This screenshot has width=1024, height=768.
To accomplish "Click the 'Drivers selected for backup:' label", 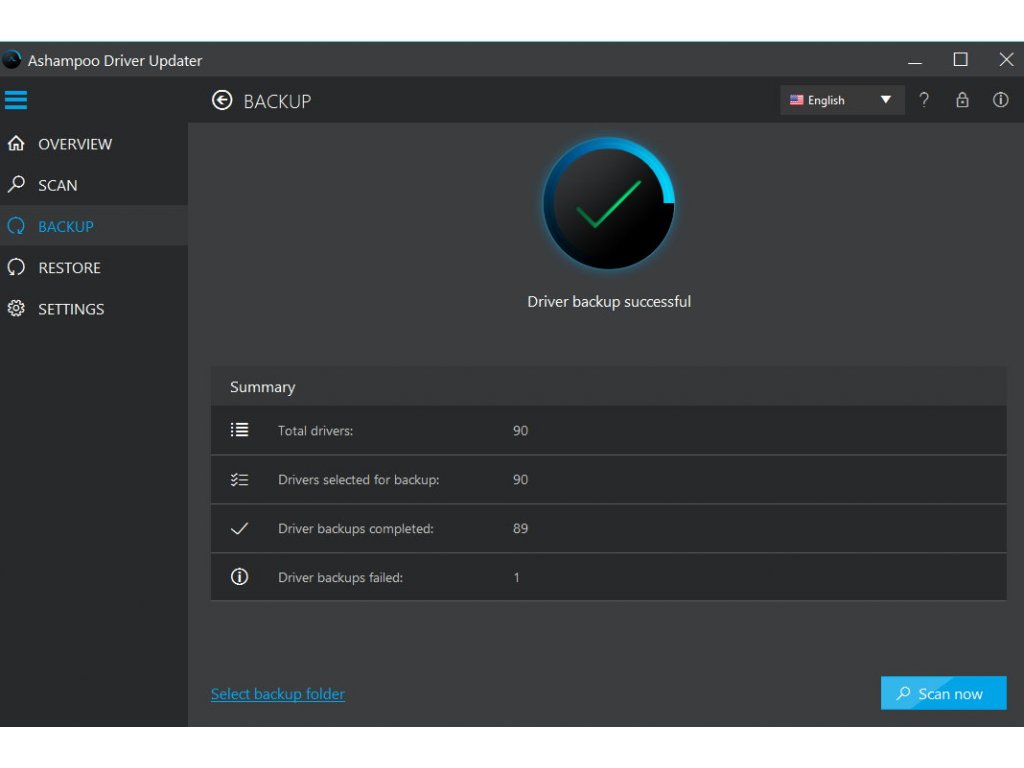I will pyautogui.click(x=359, y=479).
